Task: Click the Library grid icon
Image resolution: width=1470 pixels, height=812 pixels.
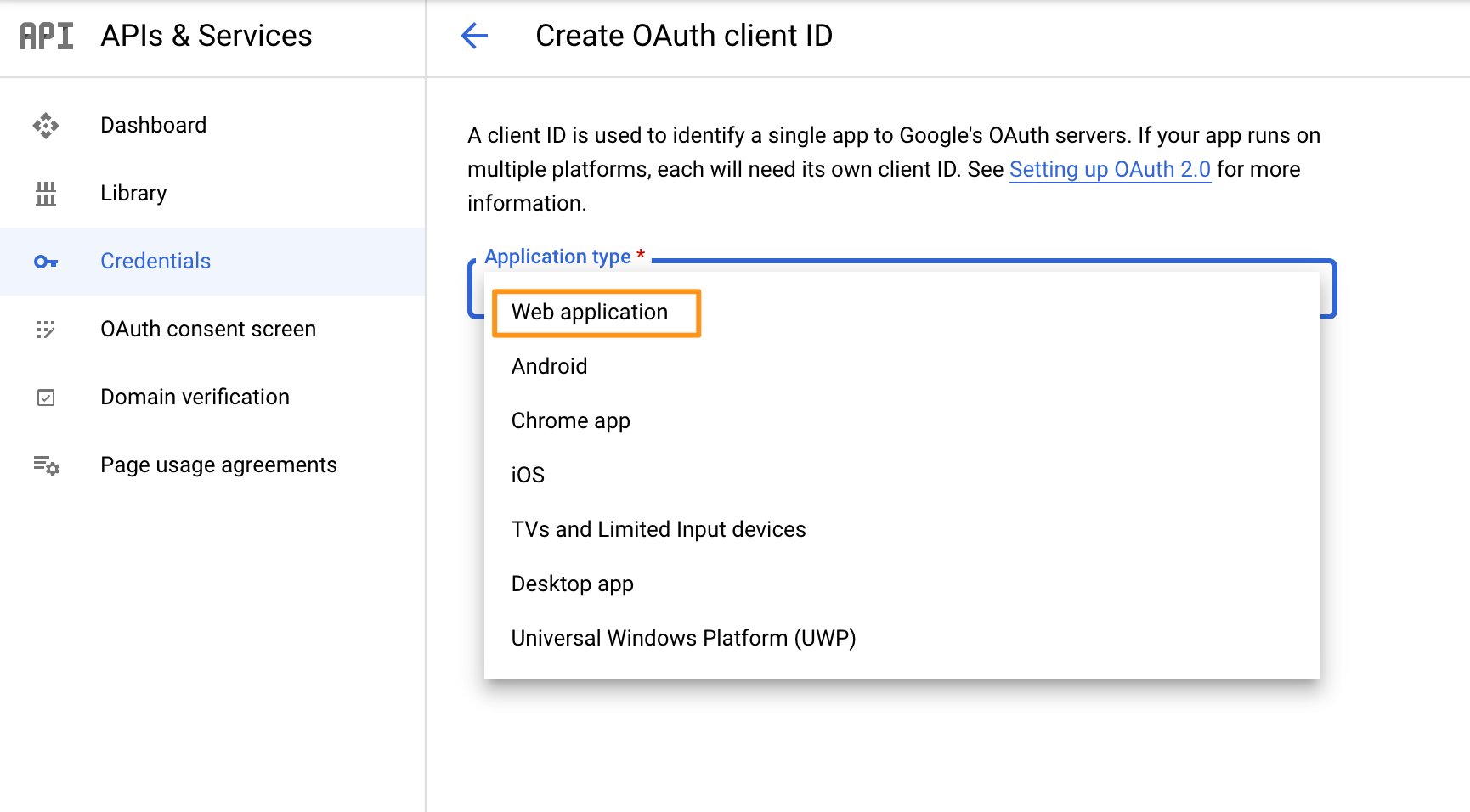Action: 46,194
